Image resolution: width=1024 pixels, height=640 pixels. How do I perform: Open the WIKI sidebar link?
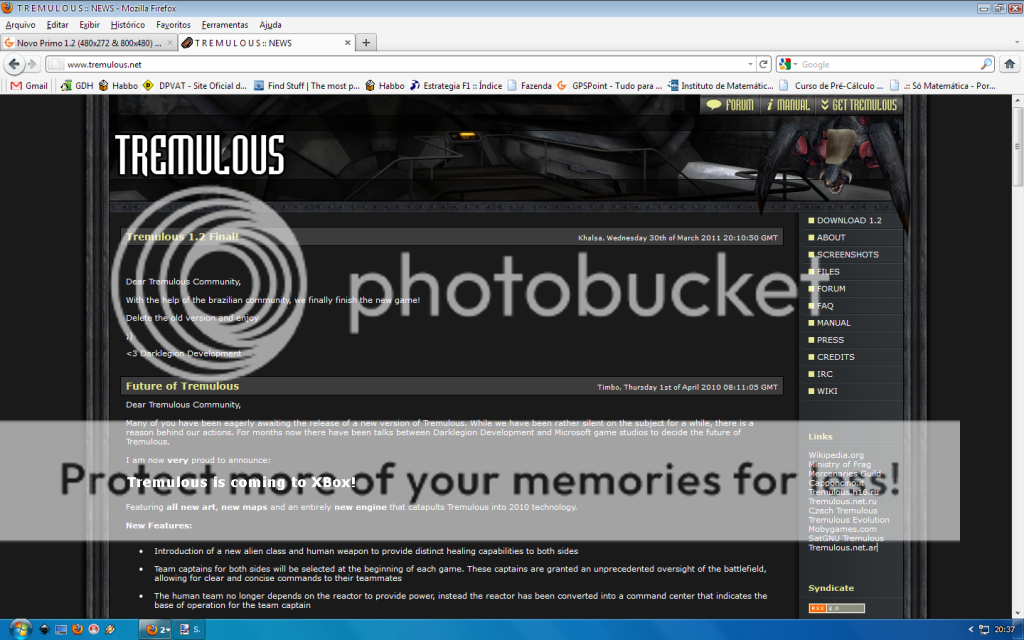(827, 391)
